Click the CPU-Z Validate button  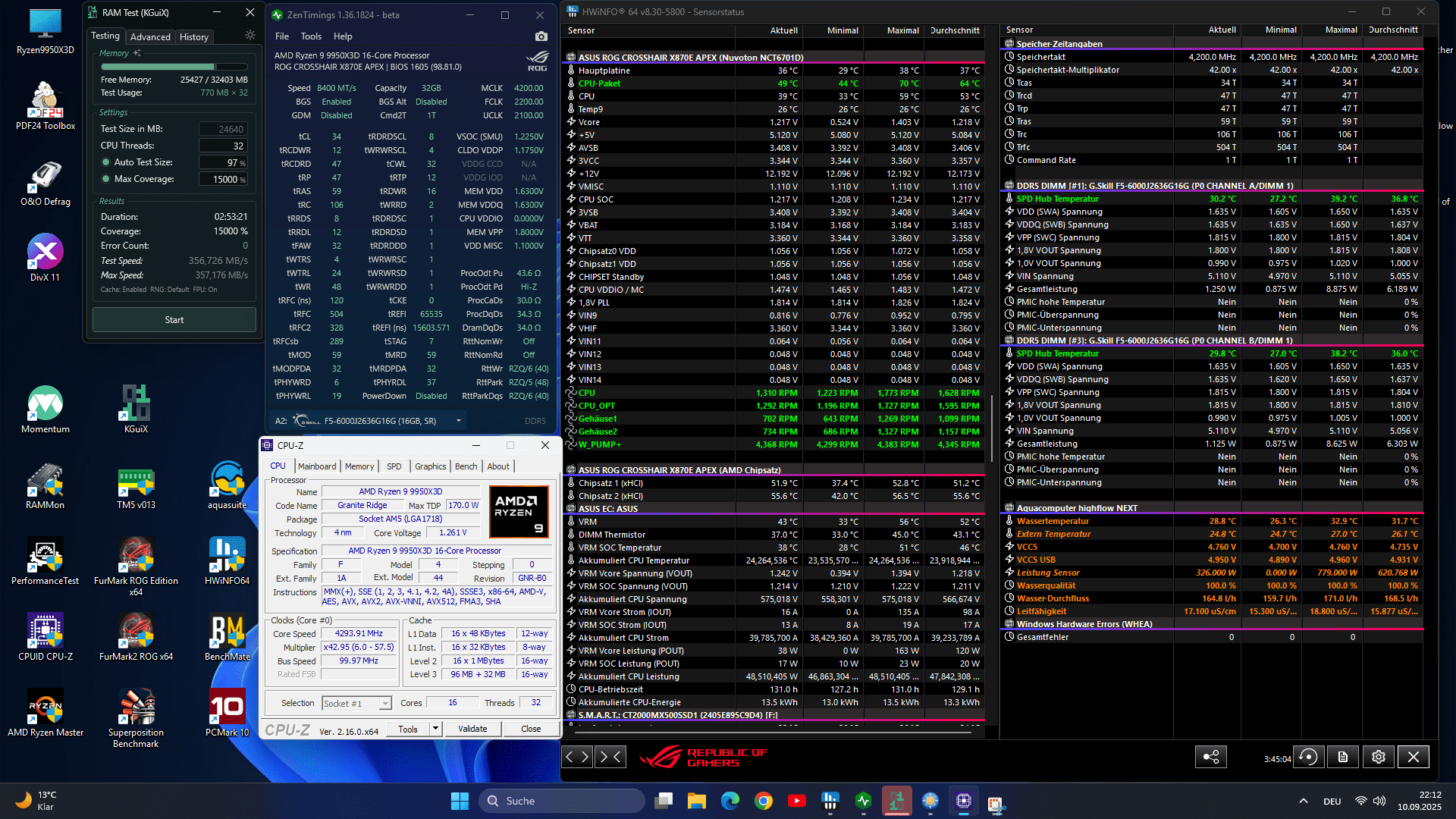tap(472, 729)
